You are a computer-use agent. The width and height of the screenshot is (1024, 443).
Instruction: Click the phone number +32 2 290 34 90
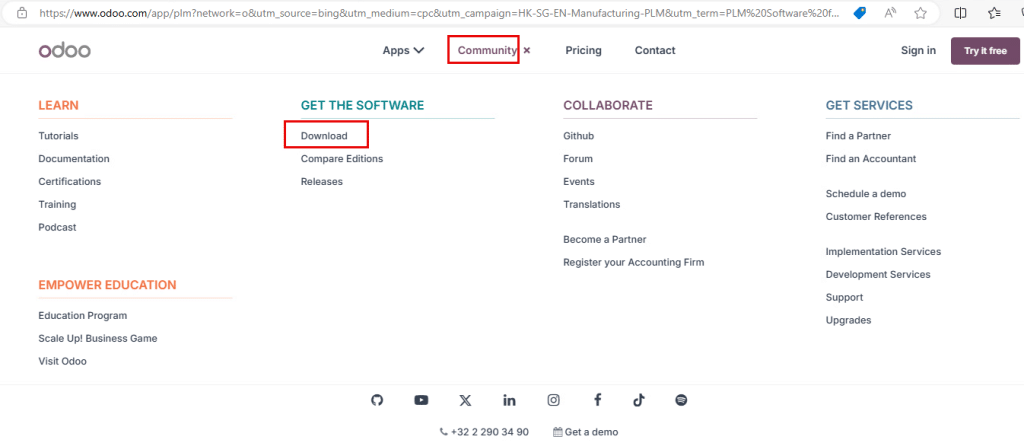(484, 432)
